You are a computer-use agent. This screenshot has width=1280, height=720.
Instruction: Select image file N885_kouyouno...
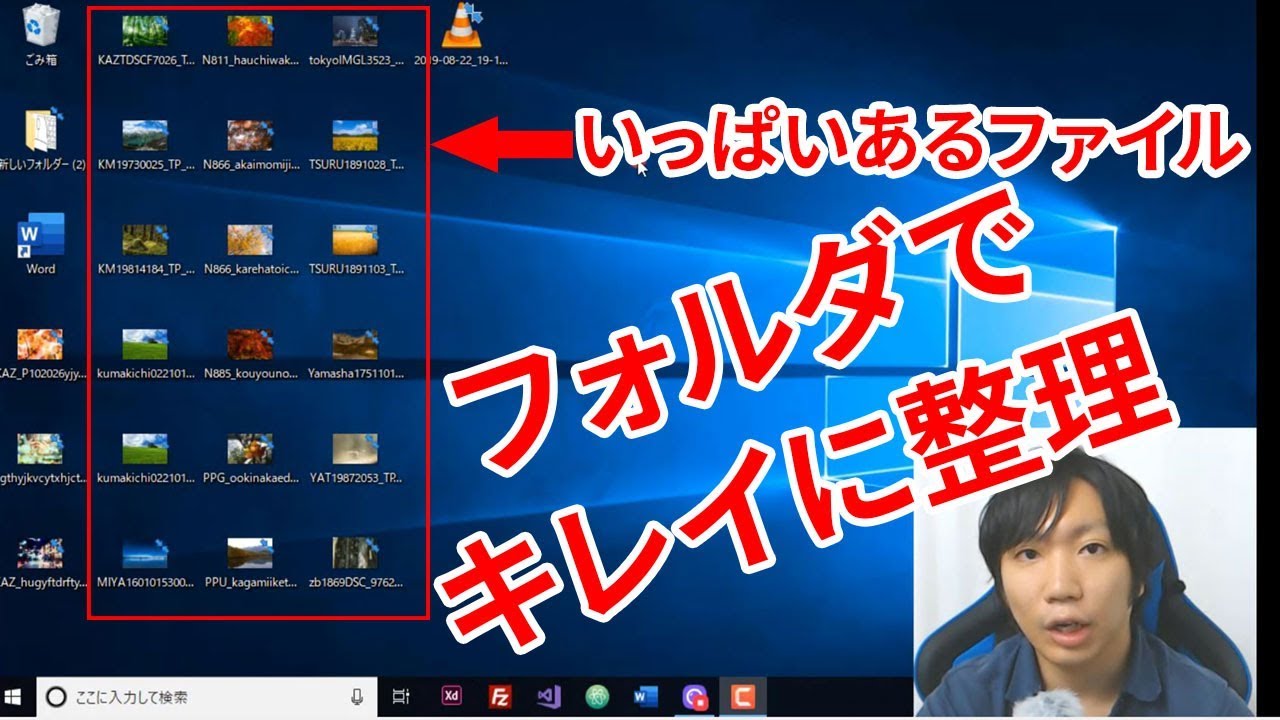click(250, 354)
